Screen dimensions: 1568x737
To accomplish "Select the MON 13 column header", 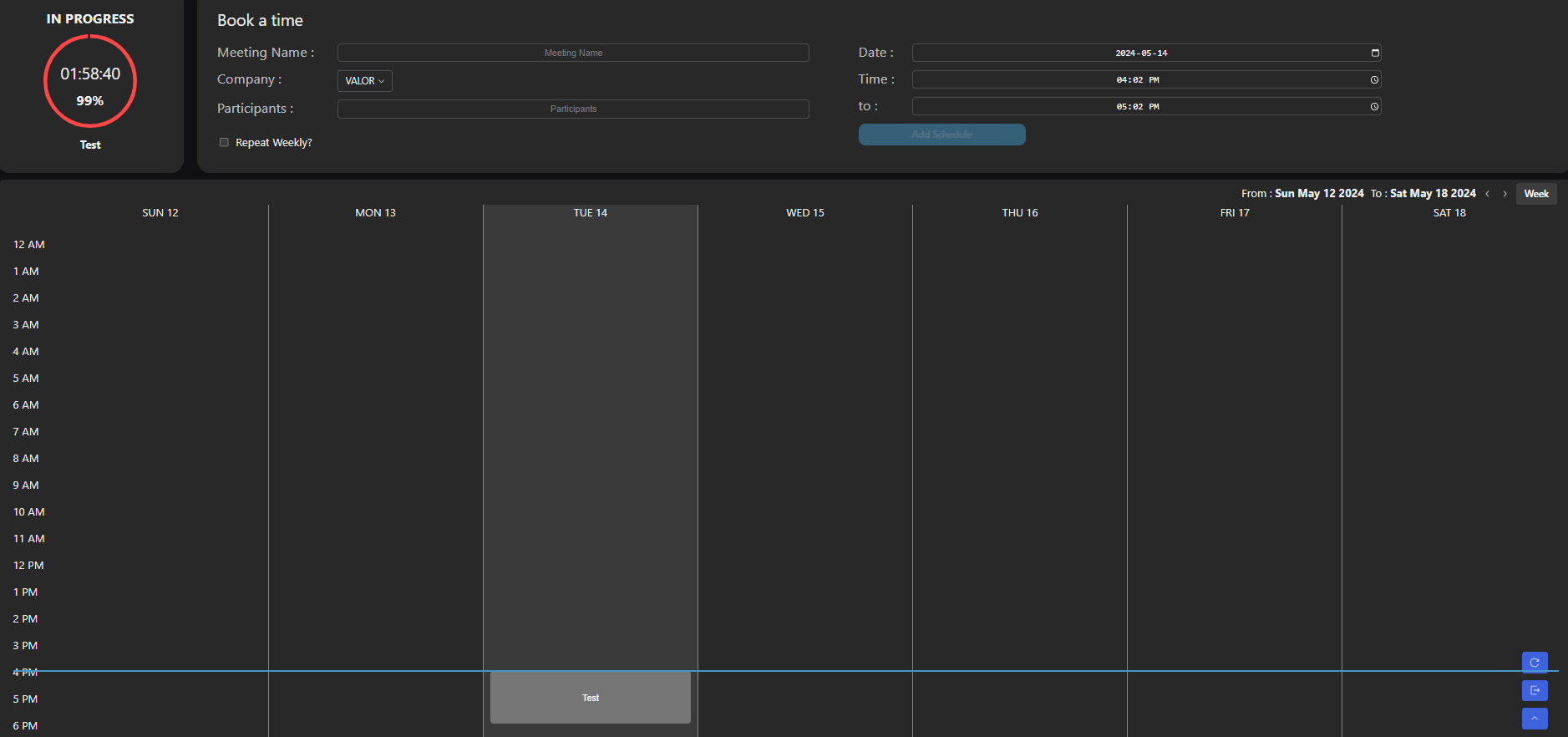I will tap(375, 213).
